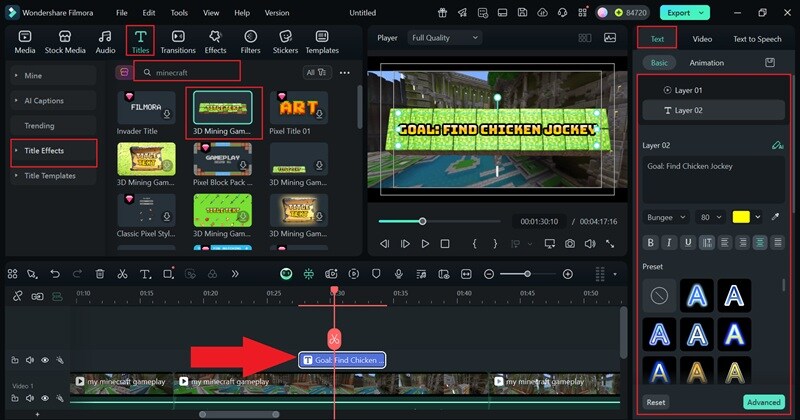Viewport: 800px width, 420px height.
Task: Expand the Mine category
Action: pos(53,76)
